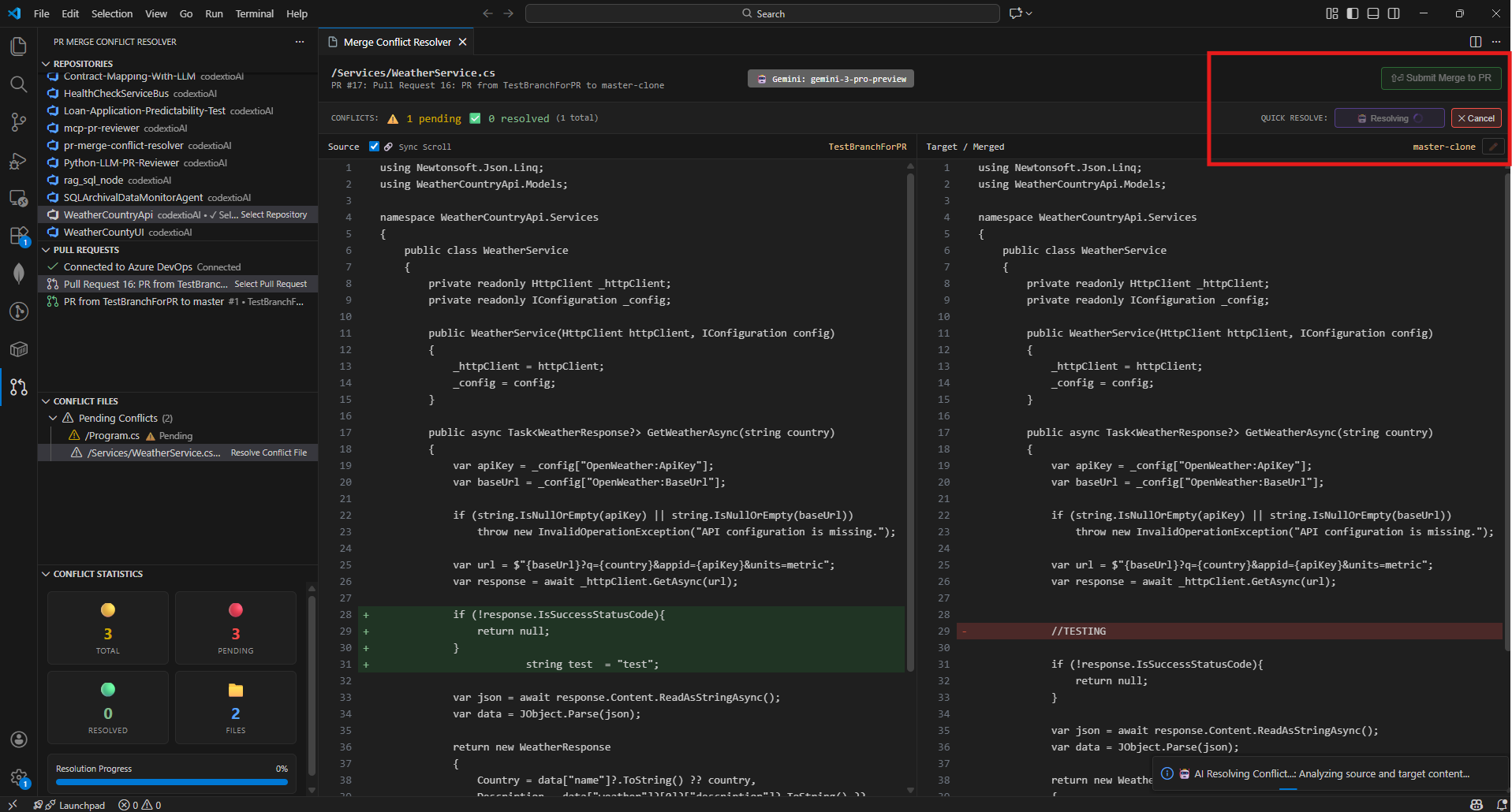The image size is (1512, 812).
Task: Click Select Pull Request on PR 16
Action: pos(271,285)
